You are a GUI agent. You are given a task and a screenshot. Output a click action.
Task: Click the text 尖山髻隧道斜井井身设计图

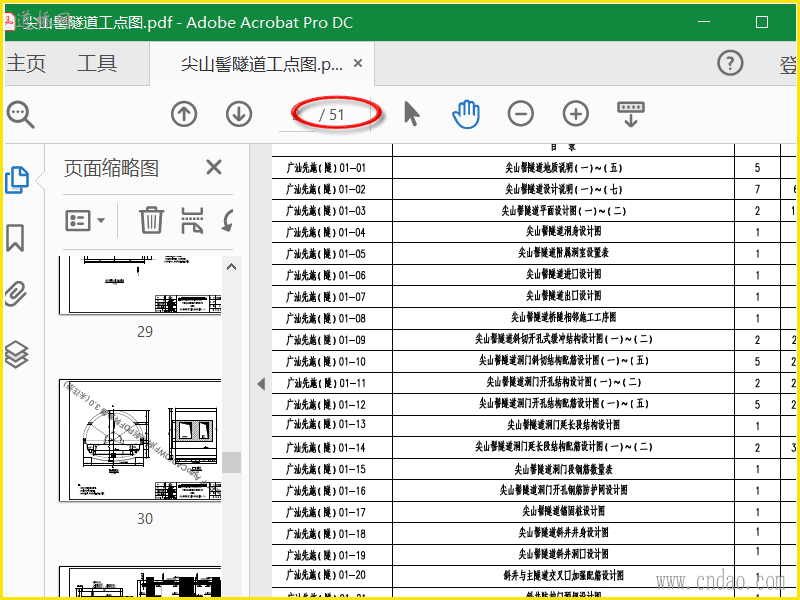click(563, 533)
